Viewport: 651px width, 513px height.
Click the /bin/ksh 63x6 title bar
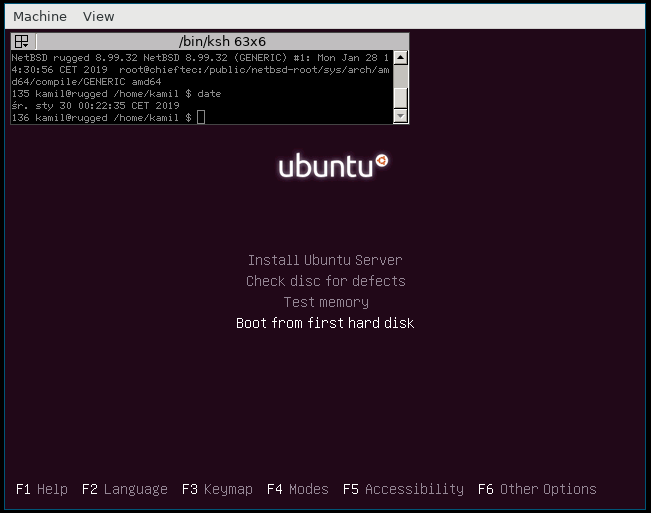[x=222, y=42]
